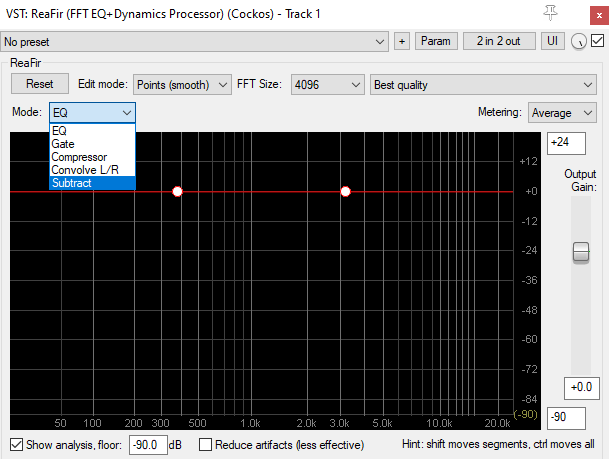Select Gate in the Mode list

(x=92, y=144)
